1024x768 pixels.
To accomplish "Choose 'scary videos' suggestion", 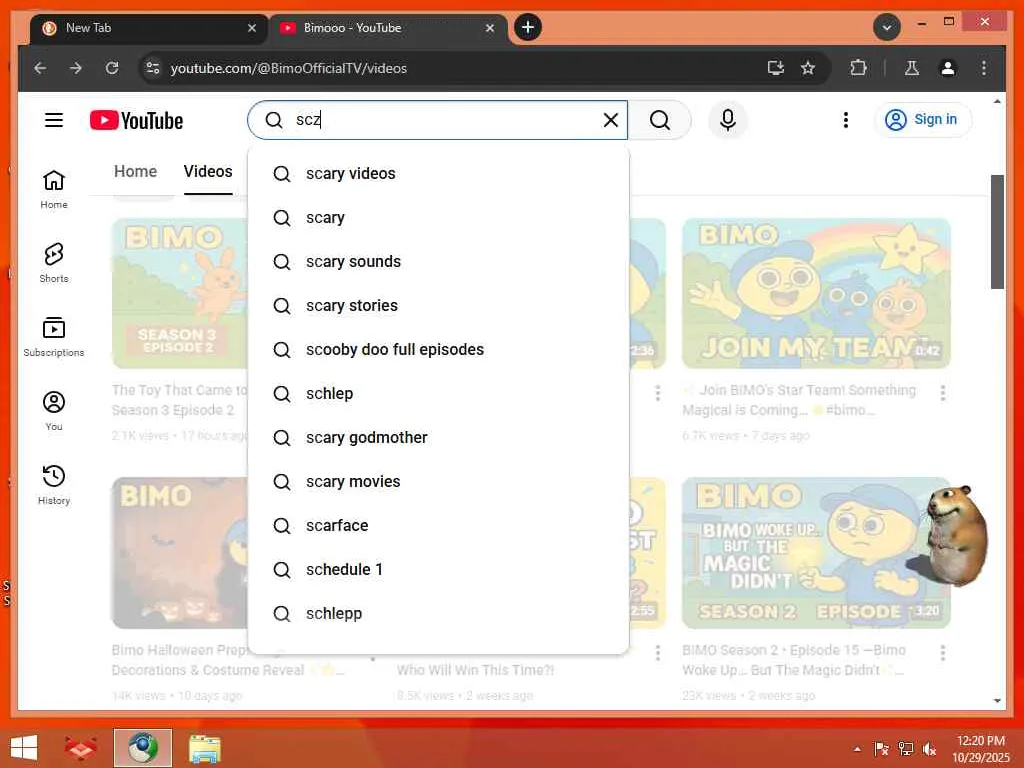I will (438, 174).
